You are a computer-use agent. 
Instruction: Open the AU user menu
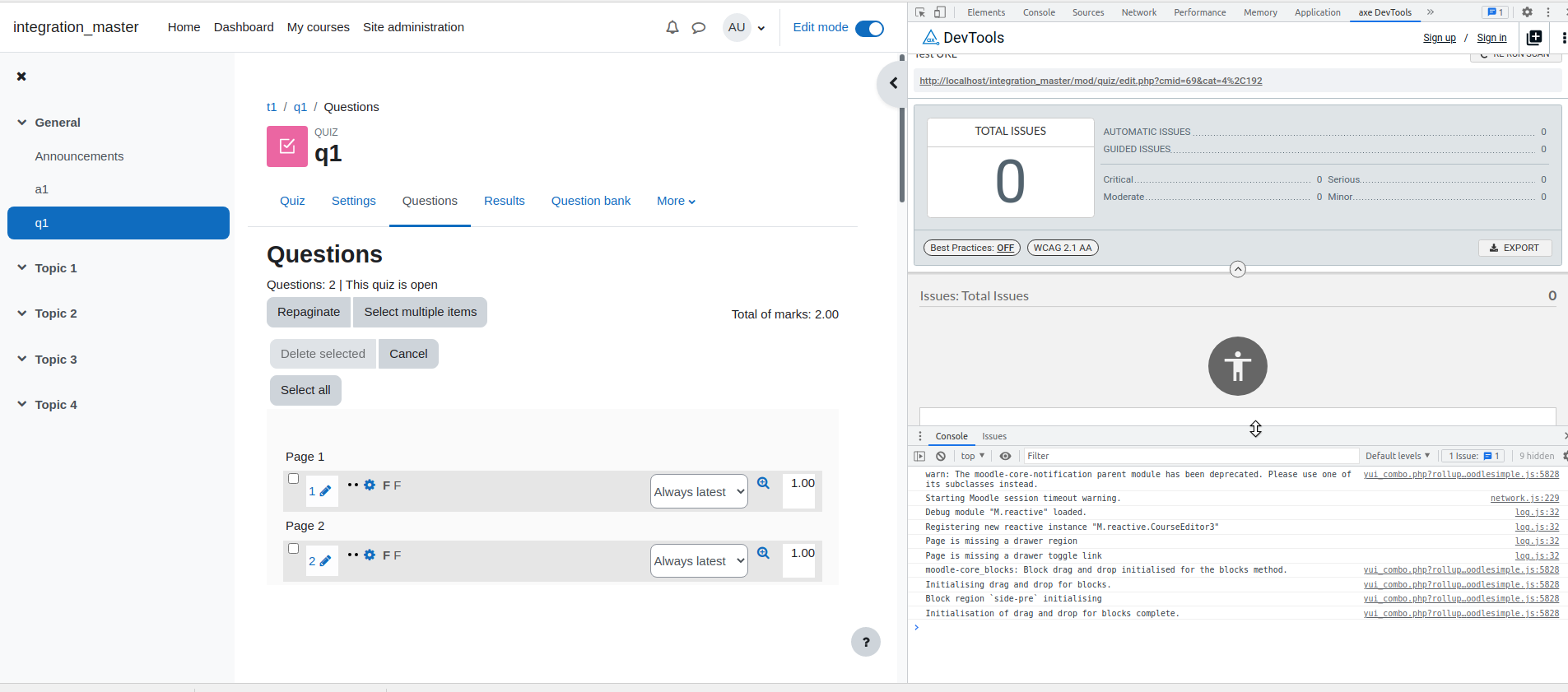(x=745, y=27)
